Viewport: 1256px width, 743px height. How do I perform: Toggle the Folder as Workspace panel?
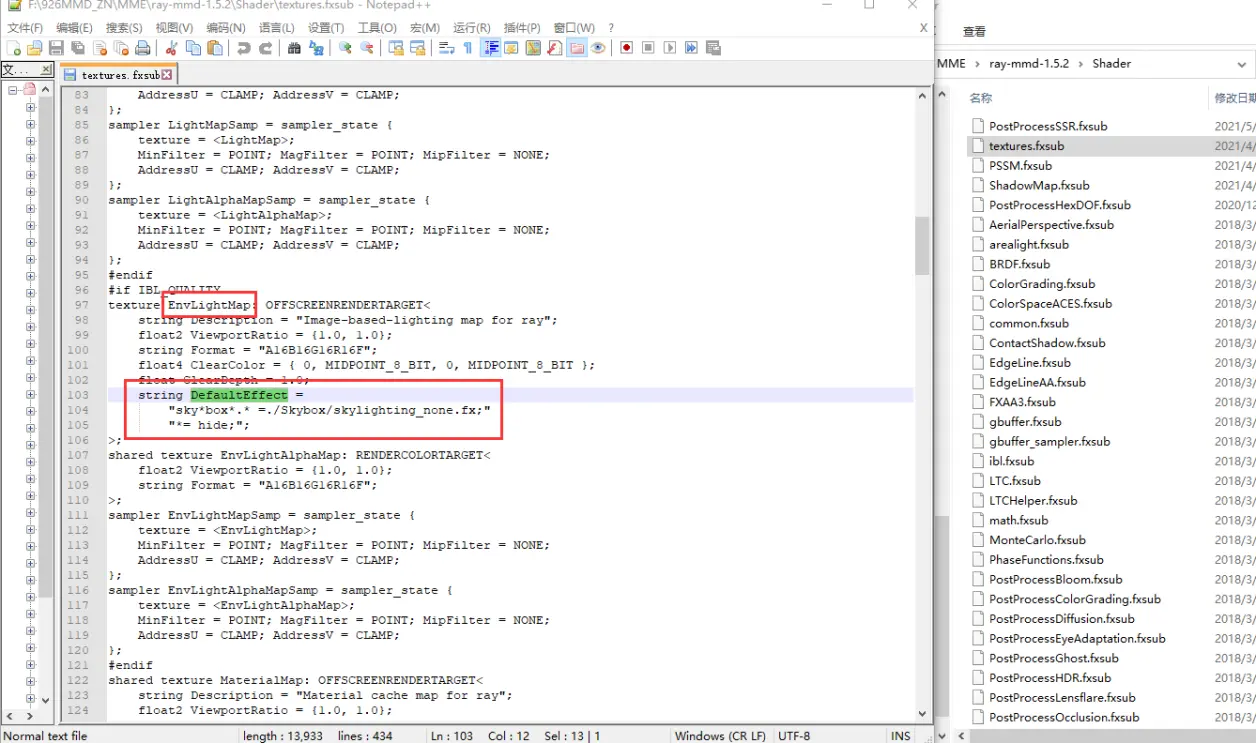pyautogui.click(x=575, y=48)
